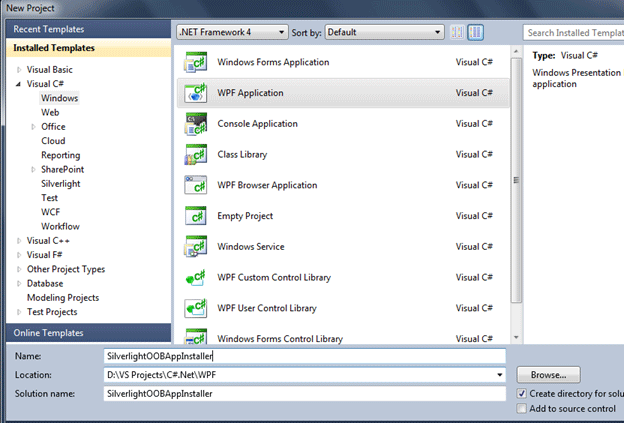Click the Windows Forms Application template icon
624x423 pixels.
tap(195, 62)
